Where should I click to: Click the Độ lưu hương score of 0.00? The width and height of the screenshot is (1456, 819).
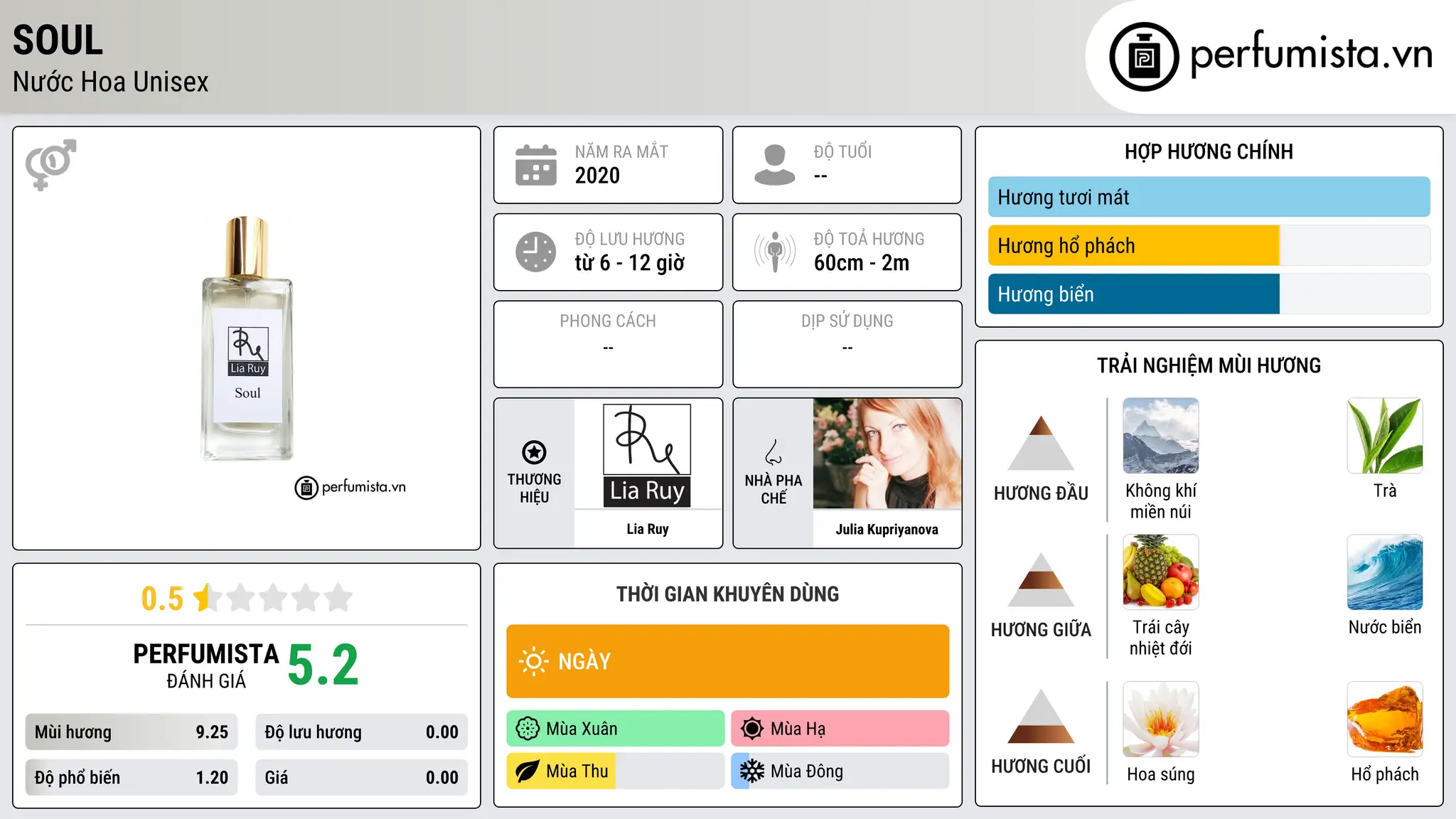click(x=442, y=732)
